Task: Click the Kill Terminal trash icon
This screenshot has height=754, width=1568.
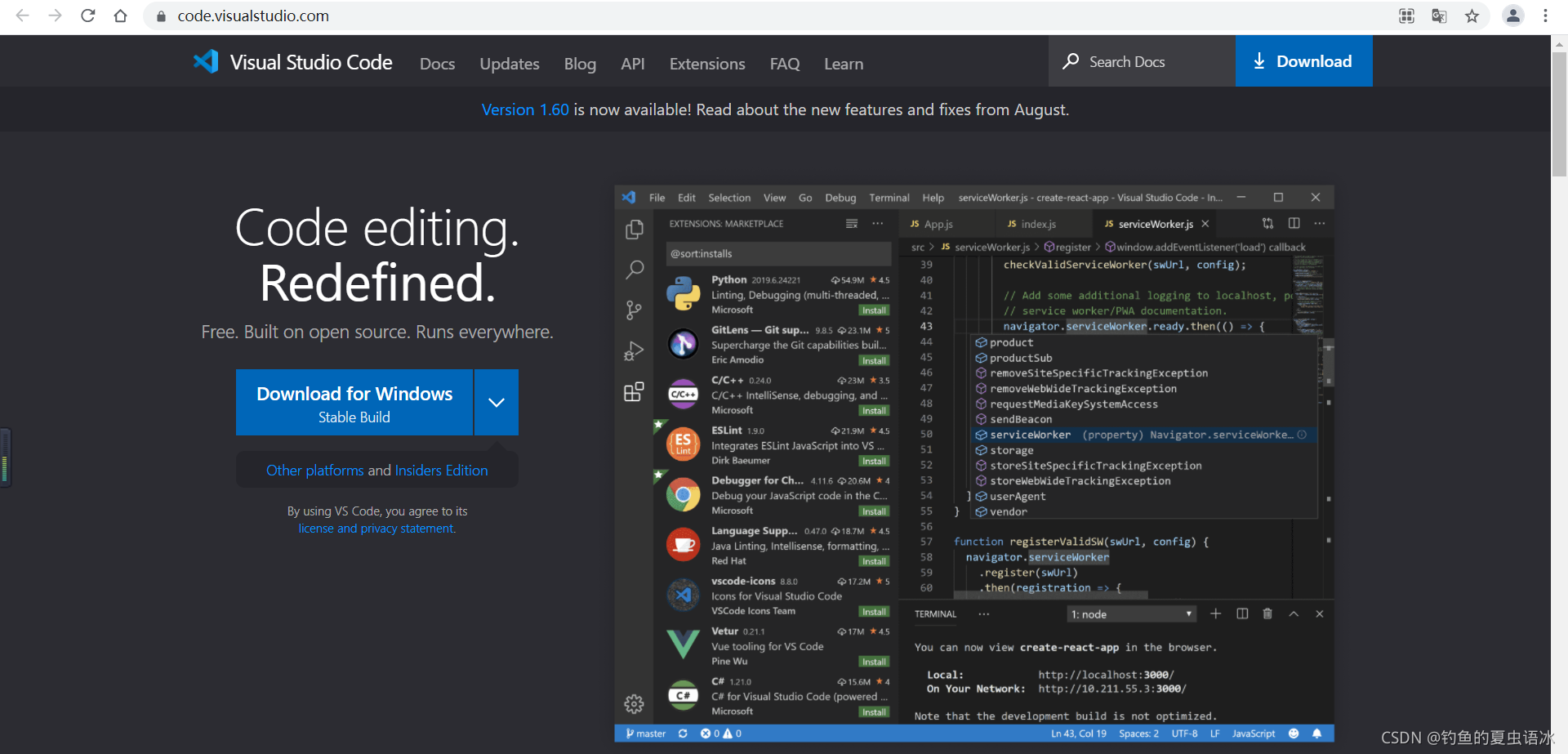Action: point(1267,613)
